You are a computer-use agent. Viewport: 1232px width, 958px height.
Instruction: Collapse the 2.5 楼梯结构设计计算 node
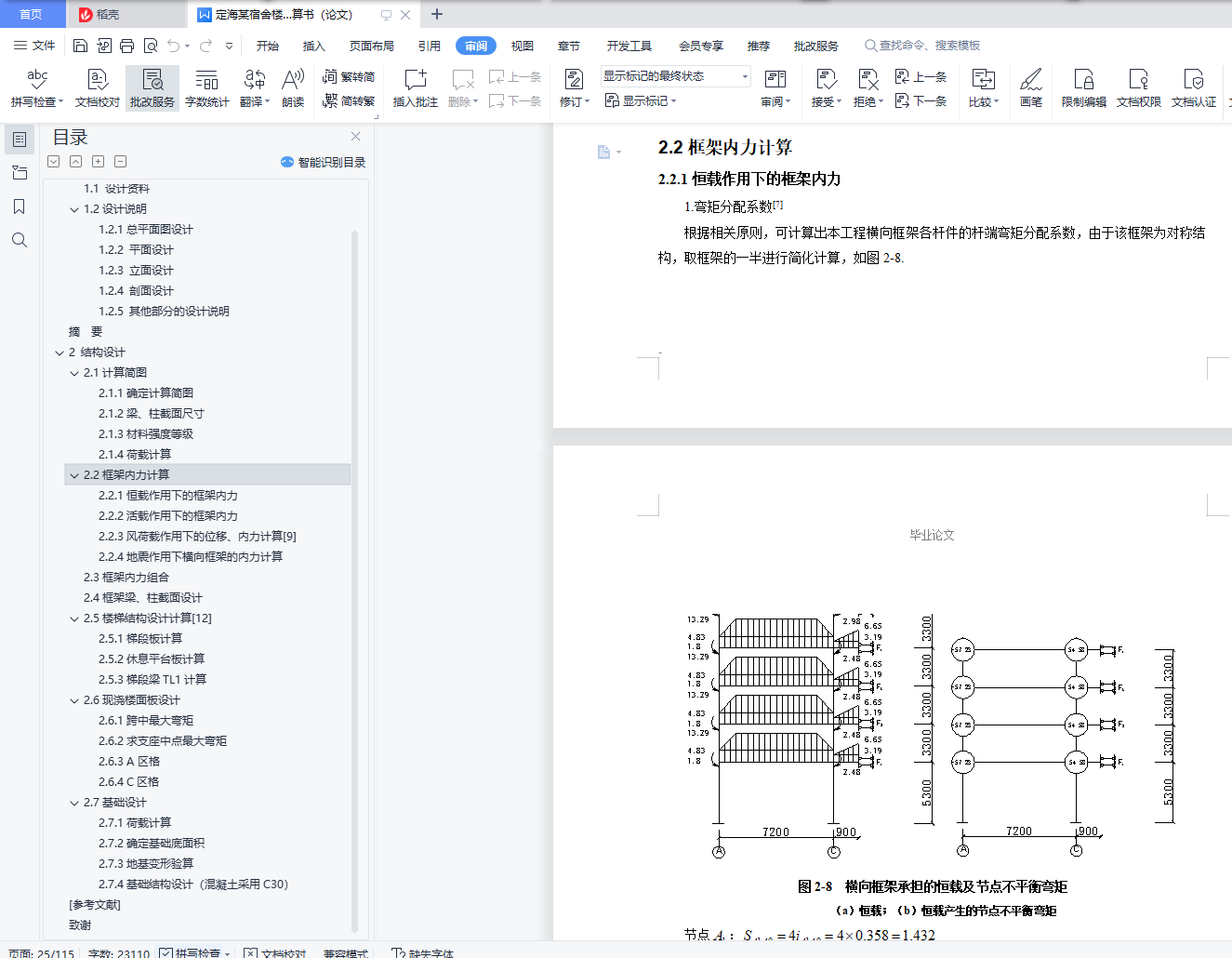coord(74,619)
